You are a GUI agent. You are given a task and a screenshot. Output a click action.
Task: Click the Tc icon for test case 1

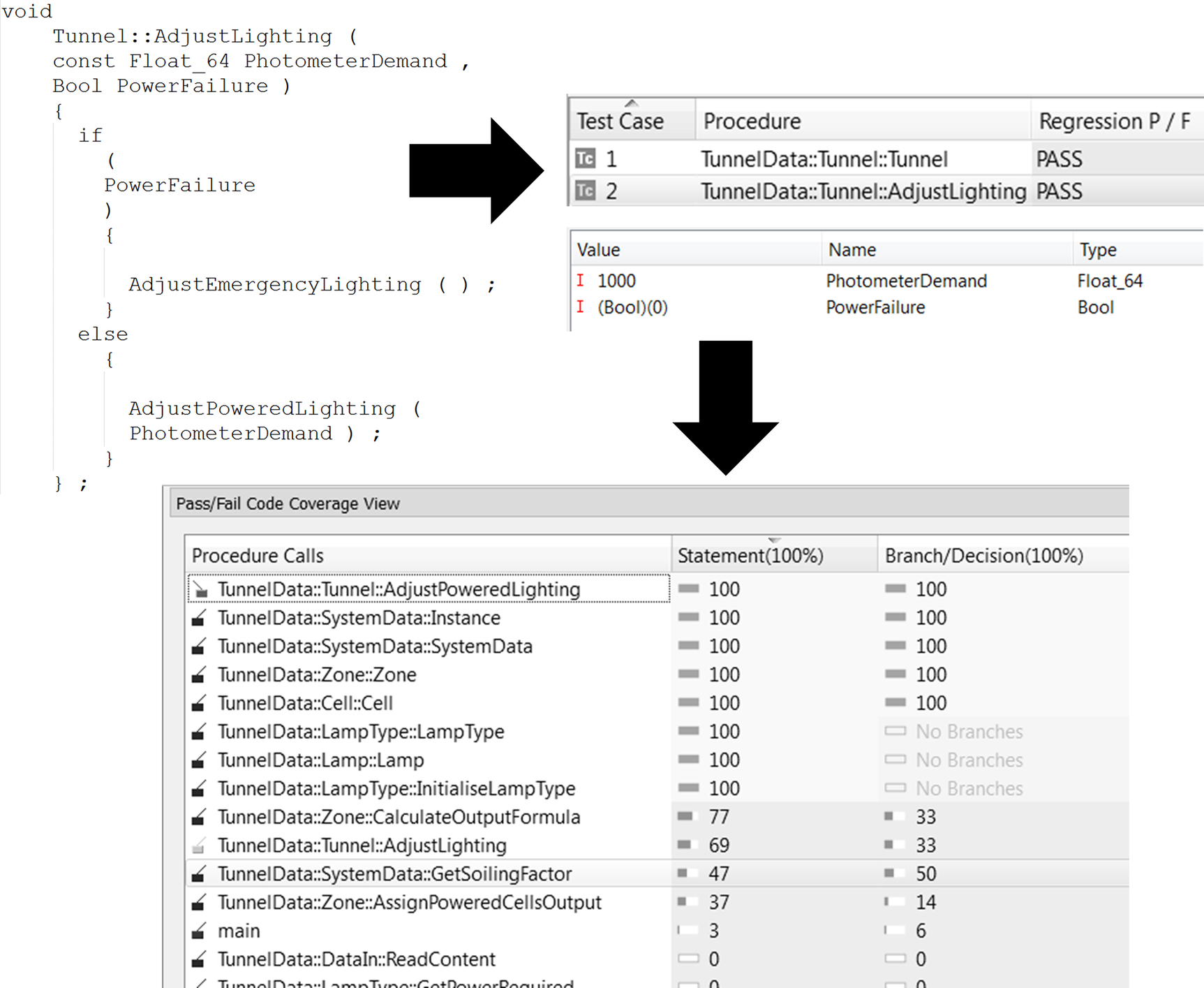[585, 158]
